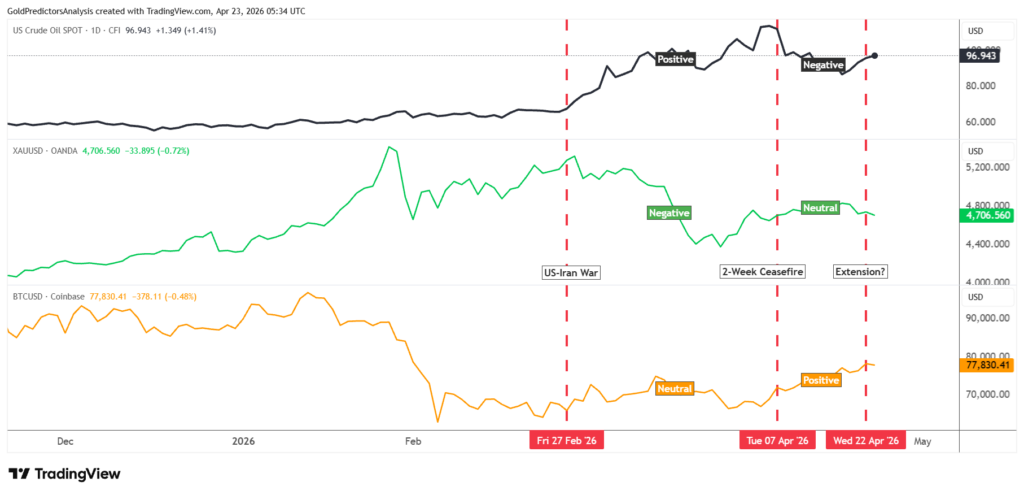Click the orange Neutral label on Bitcoin chart
This screenshot has height=495, width=1024.
[x=675, y=388]
